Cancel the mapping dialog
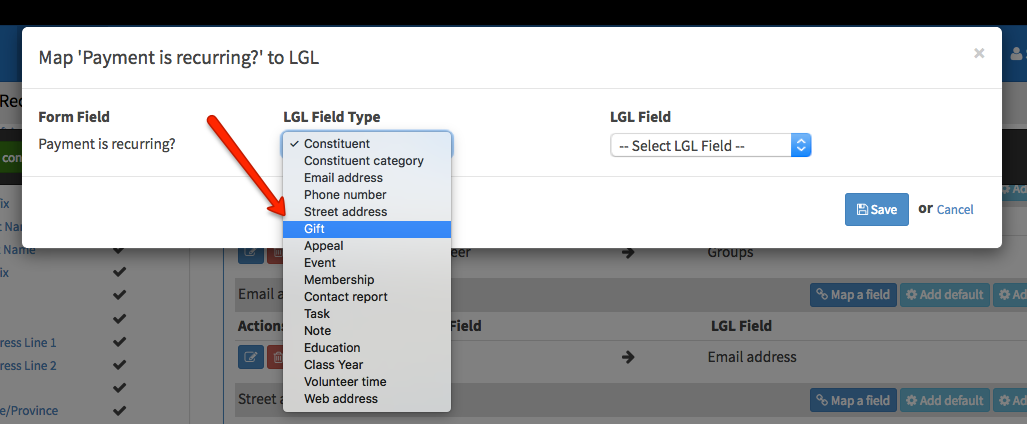 tap(955, 210)
